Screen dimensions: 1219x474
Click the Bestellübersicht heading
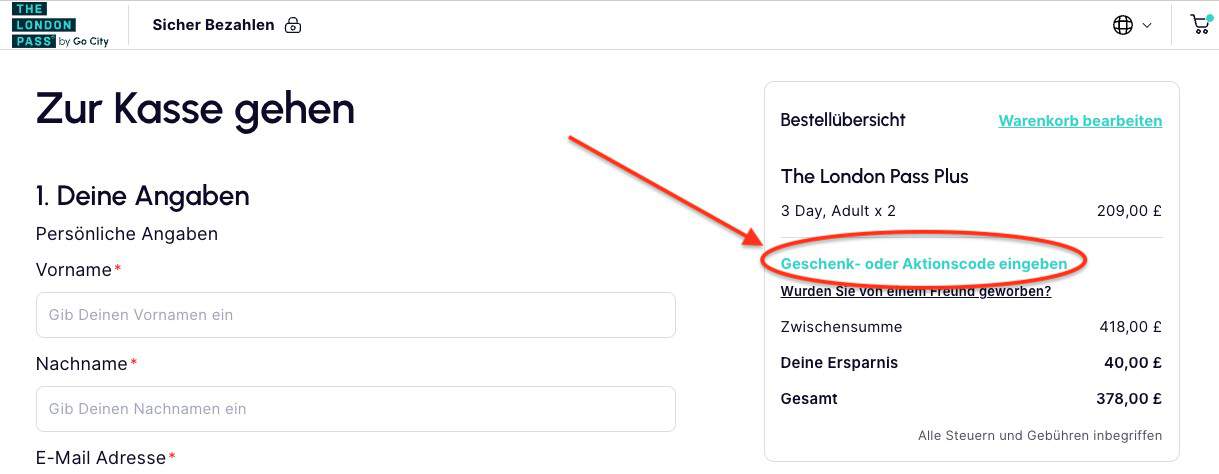click(x=842, y=120)
